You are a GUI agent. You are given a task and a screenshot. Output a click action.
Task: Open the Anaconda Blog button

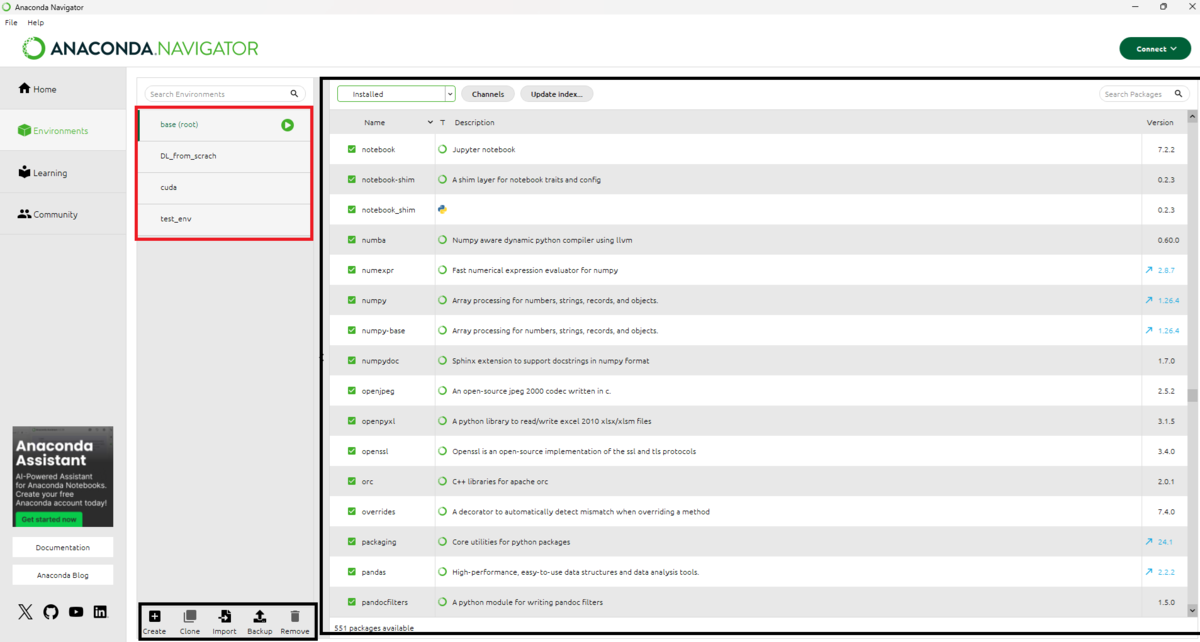(x=63, y=575)
